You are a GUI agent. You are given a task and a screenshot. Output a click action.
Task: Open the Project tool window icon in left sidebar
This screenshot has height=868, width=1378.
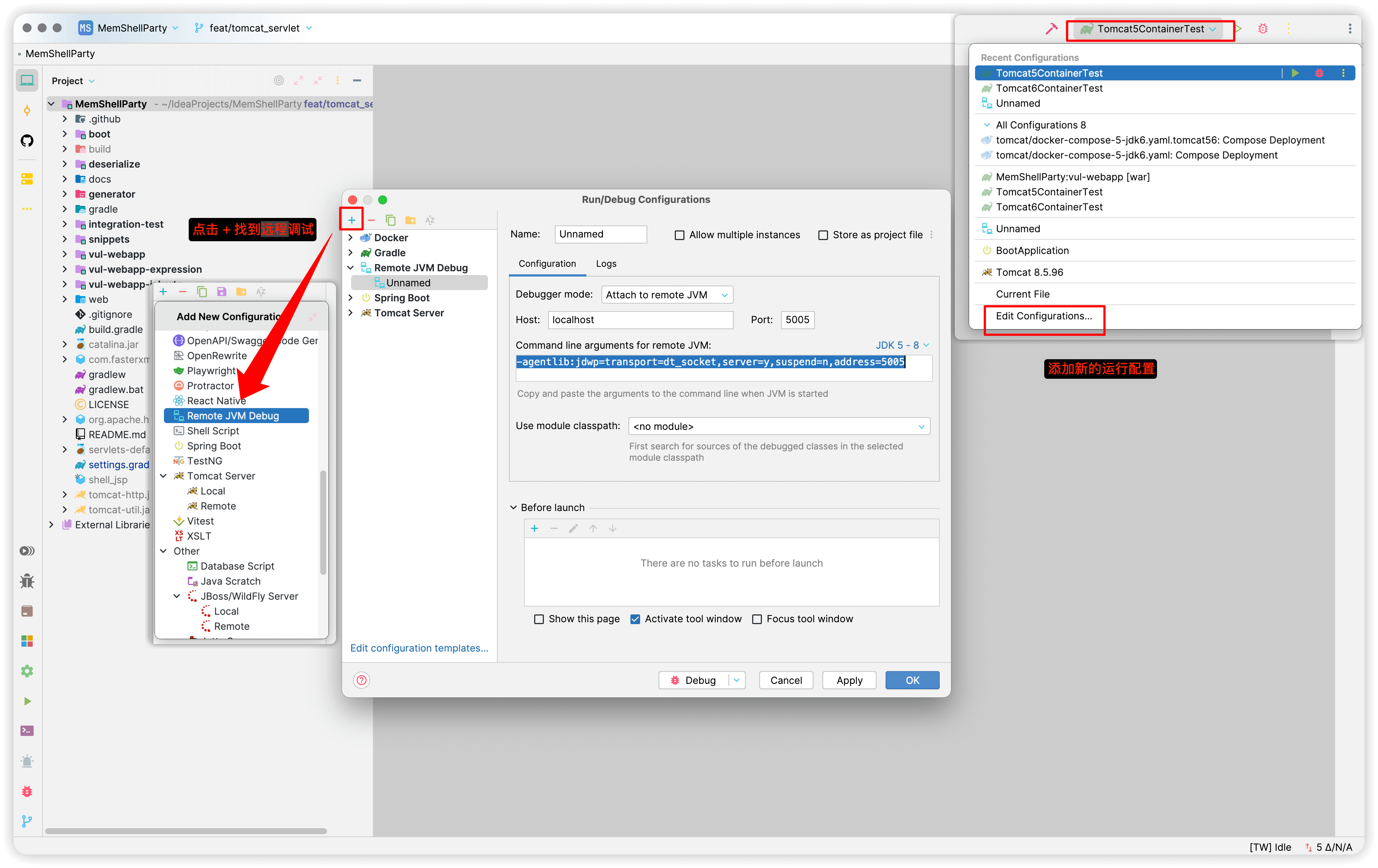27,80
